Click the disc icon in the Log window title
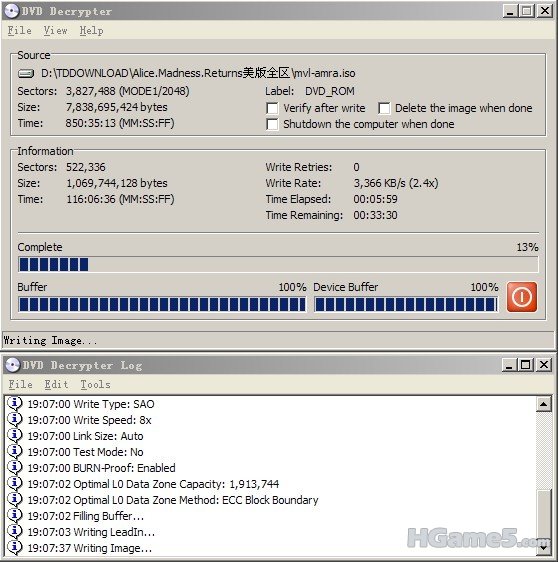 coord(13,365)
